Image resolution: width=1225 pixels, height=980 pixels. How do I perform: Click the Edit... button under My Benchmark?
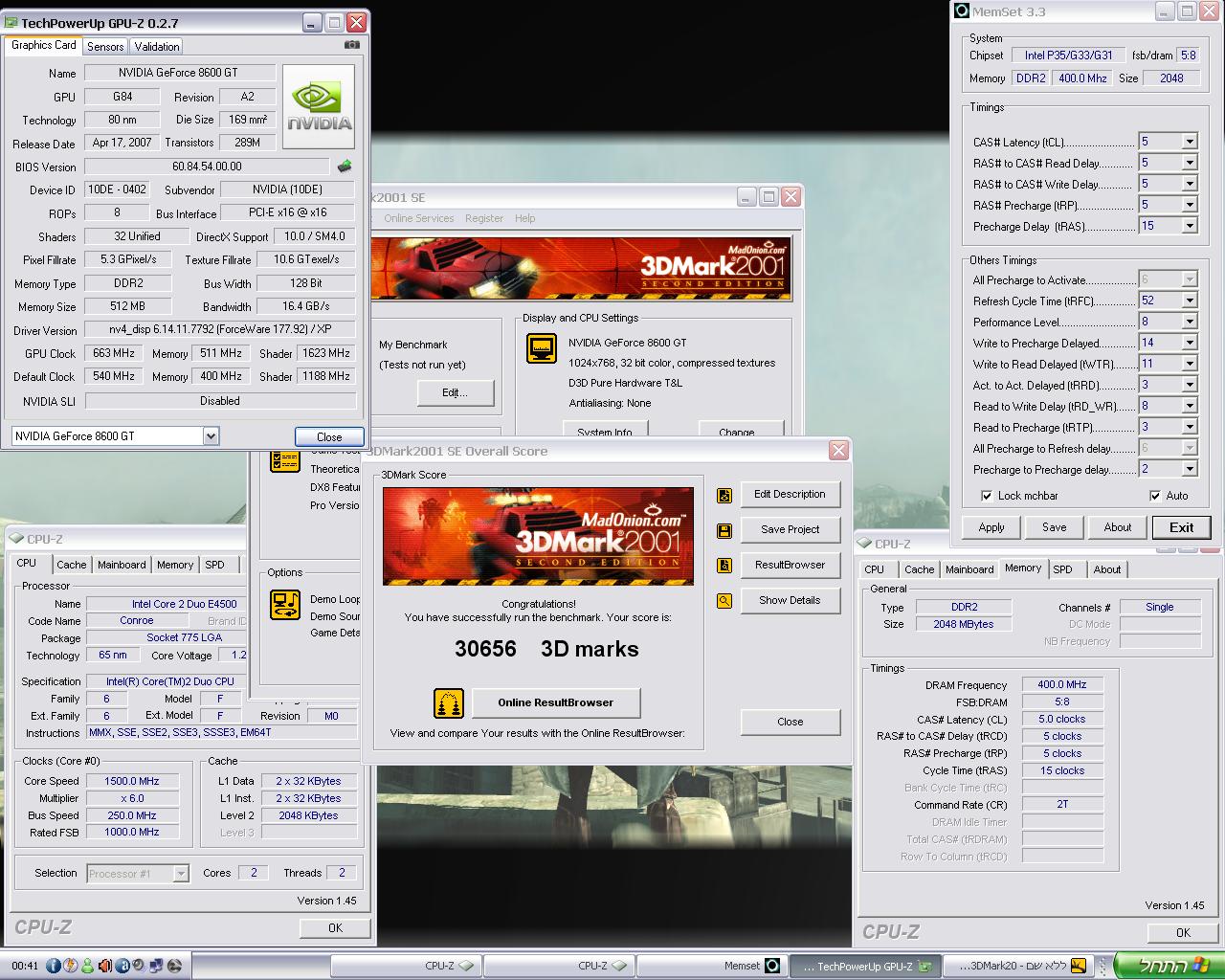tap(456, 392)
